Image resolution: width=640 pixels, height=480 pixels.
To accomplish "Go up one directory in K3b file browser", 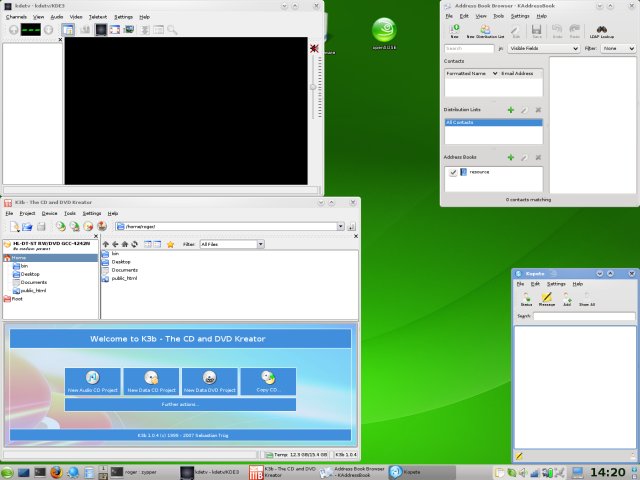I will click(x=106, y=244).
